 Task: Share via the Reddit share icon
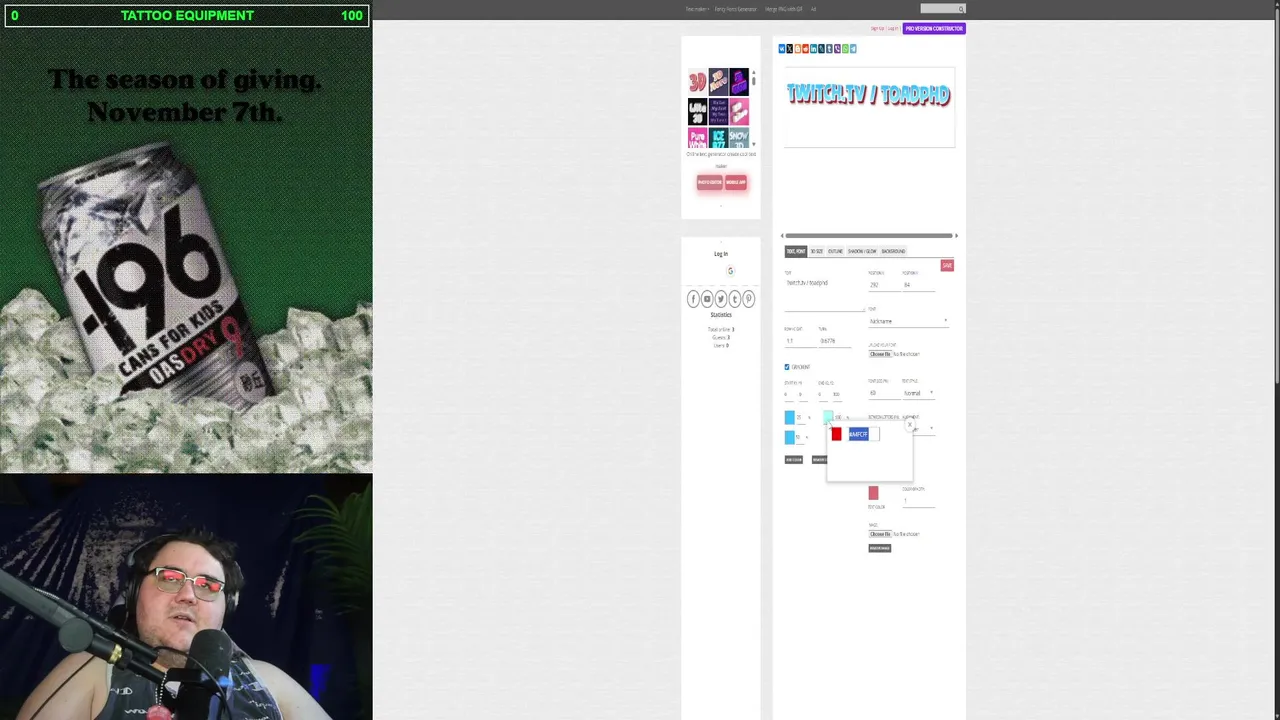point(805,49)
